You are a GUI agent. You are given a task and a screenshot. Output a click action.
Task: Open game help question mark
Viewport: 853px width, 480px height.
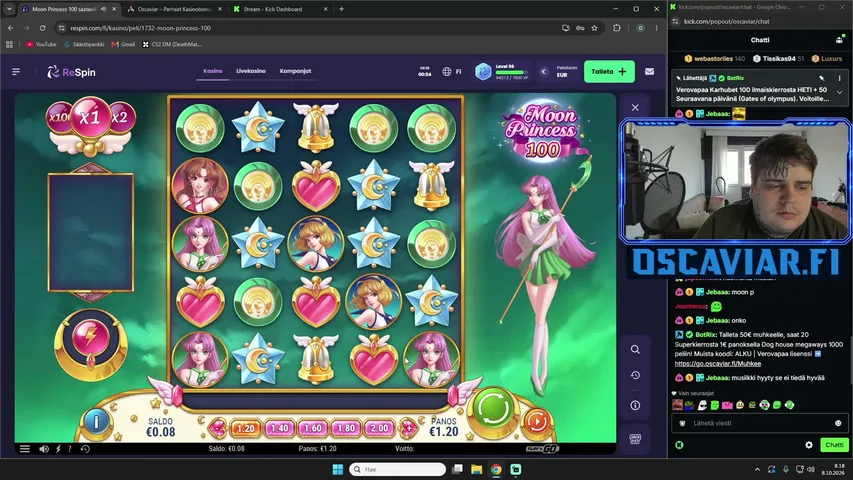click(x=70, y=449)
